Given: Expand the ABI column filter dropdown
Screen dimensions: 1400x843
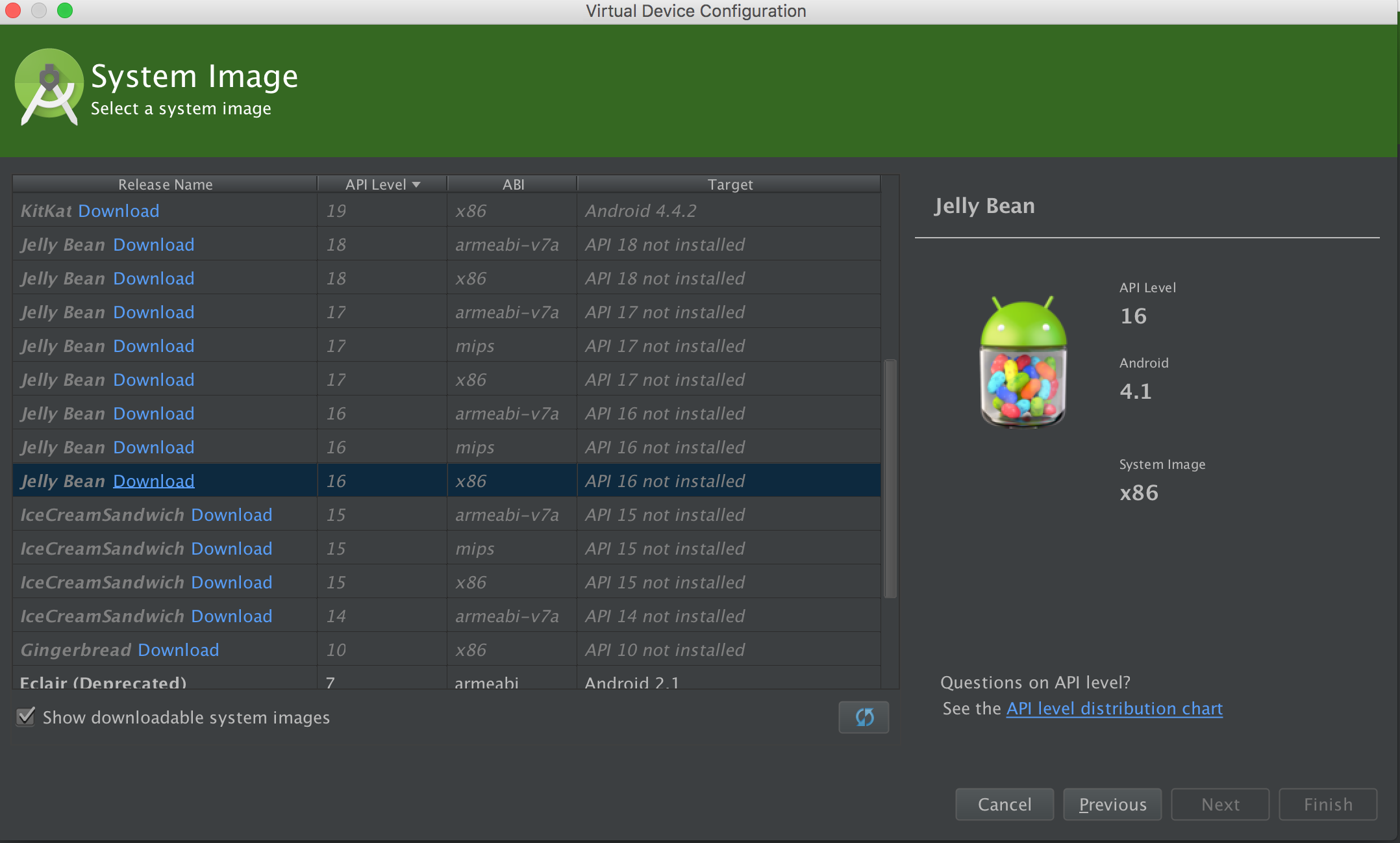Looking at the screenshot, I should click(510, 184).
